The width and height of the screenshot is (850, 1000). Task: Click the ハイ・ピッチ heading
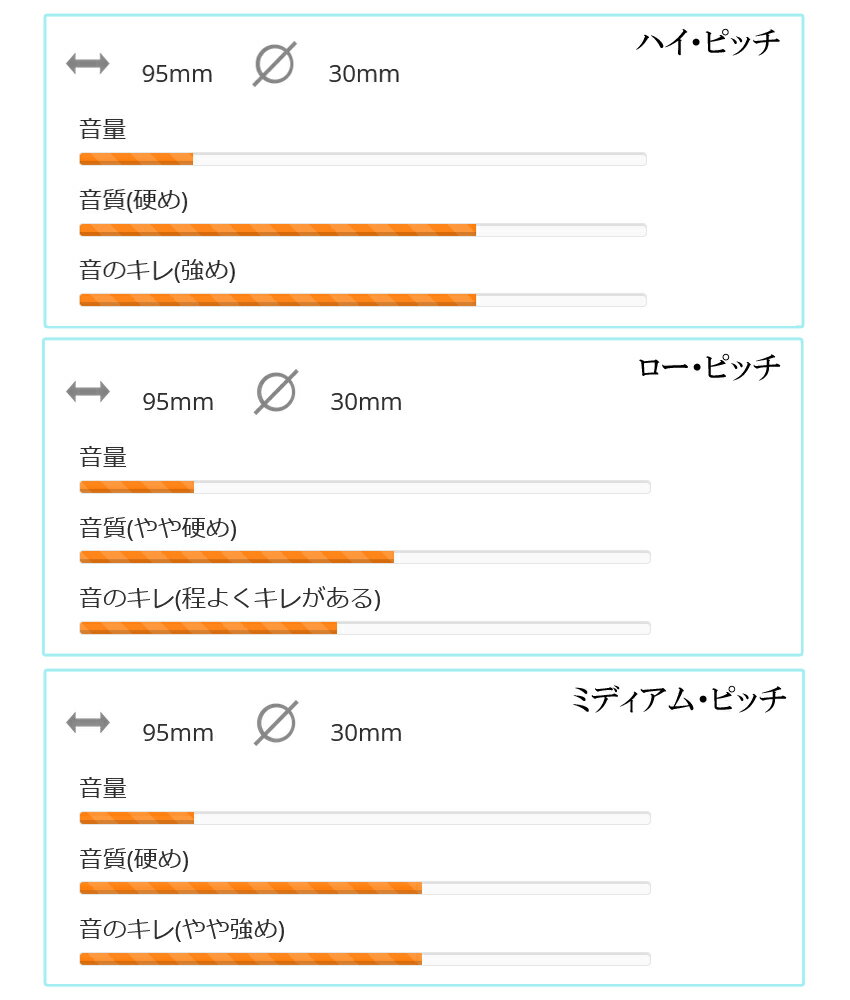coord(708,43)
